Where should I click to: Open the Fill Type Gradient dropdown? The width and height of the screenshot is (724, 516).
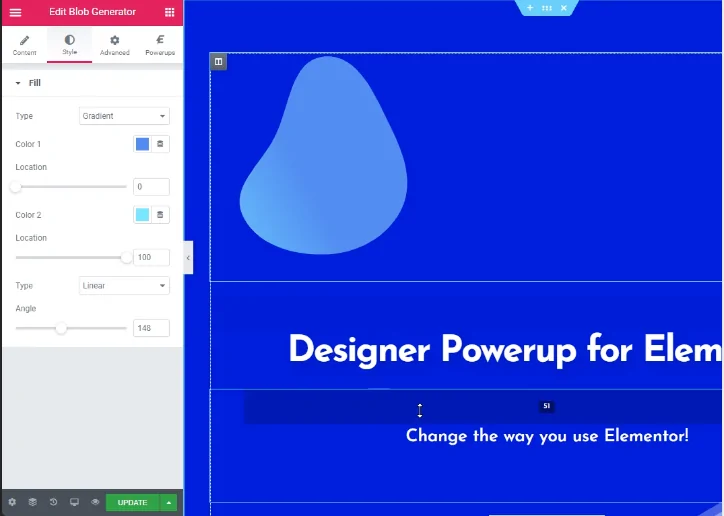(124, 116)
